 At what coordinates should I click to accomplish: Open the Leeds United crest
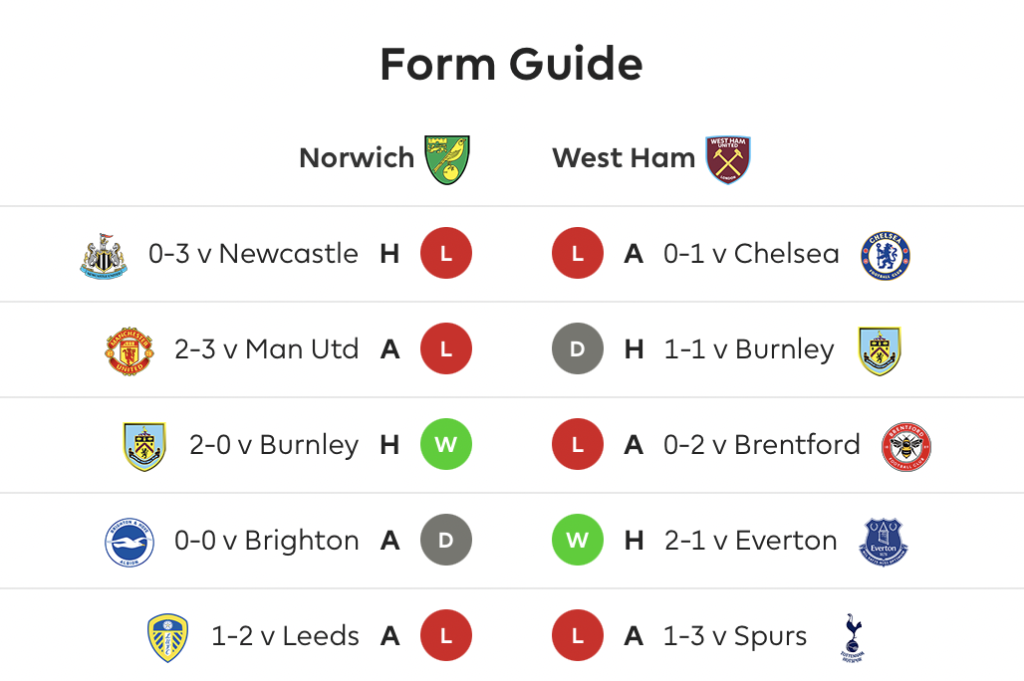168,637
